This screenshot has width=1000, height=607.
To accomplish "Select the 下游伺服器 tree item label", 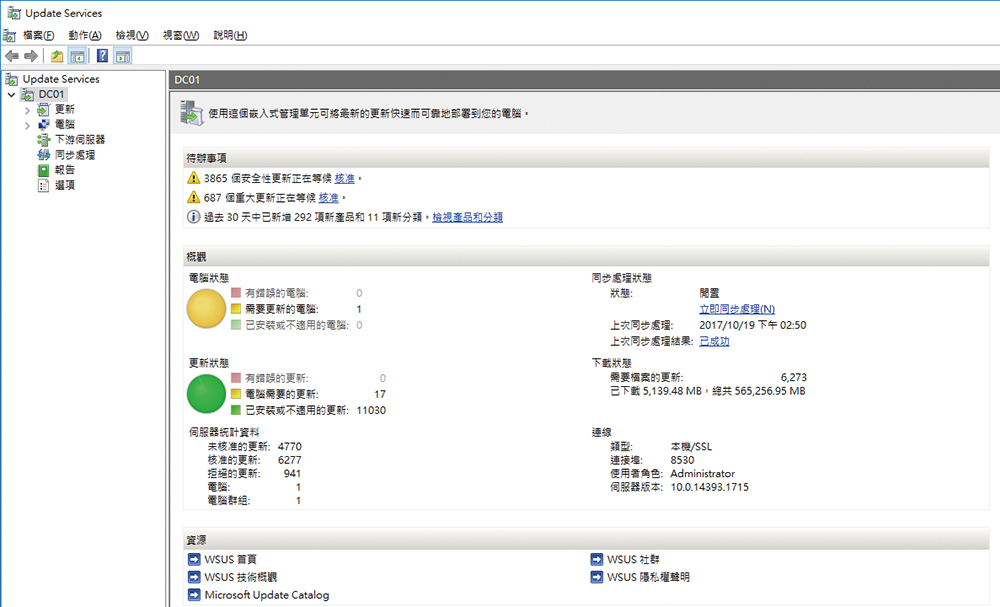I will coord(80,140).
